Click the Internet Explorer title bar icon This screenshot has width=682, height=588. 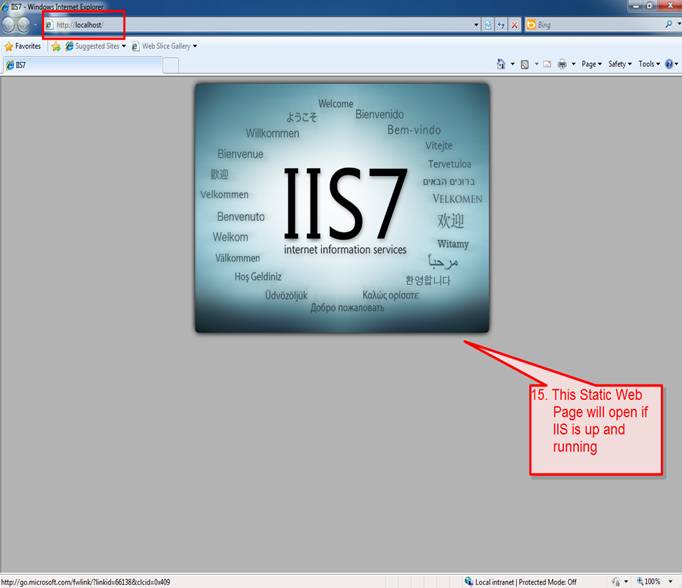tap(5, 6)
